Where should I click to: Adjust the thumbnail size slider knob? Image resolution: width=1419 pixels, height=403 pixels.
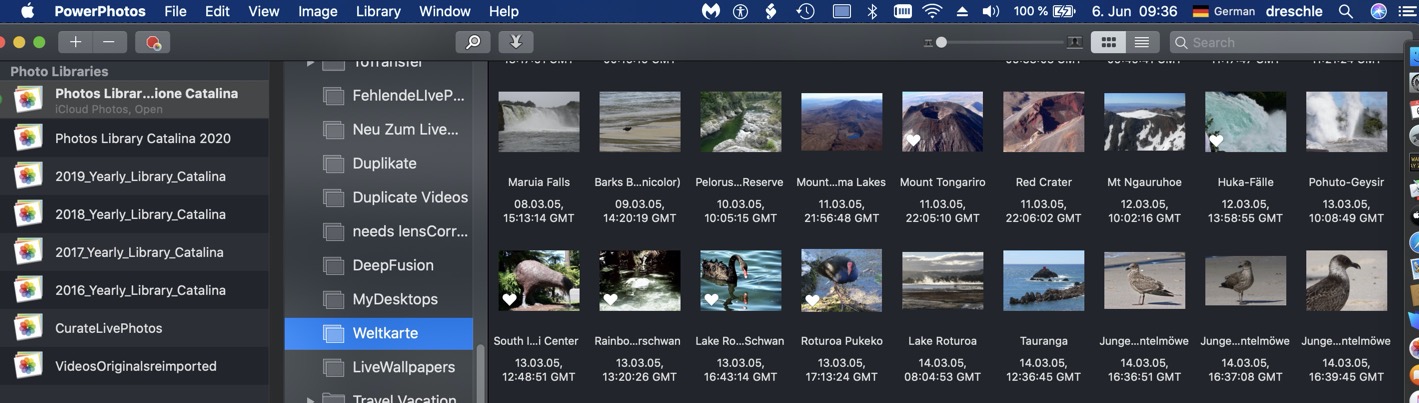941,42
